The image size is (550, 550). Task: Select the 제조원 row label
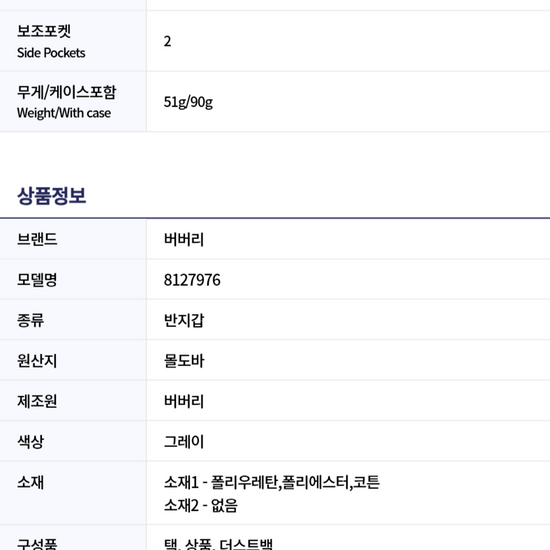click(37, 401)
